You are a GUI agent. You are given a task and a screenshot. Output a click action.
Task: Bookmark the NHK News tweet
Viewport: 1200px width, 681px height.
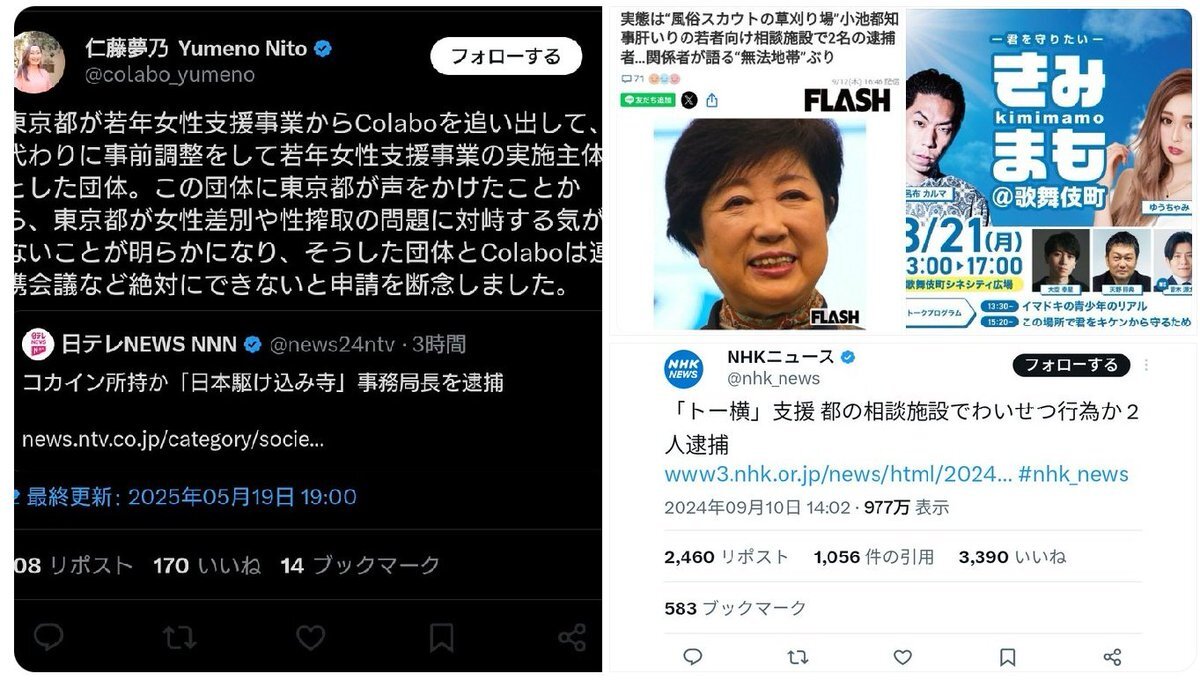click(x=1007, y=657)
